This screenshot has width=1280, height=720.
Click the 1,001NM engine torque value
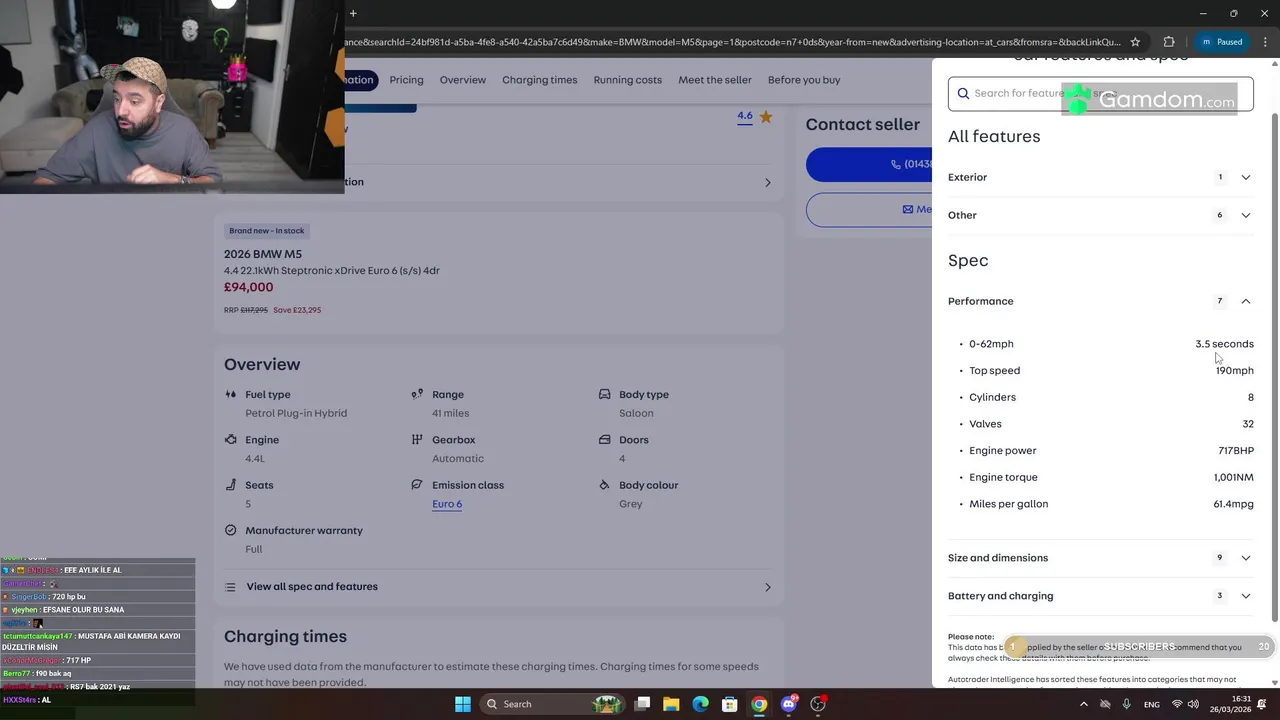1233,478
